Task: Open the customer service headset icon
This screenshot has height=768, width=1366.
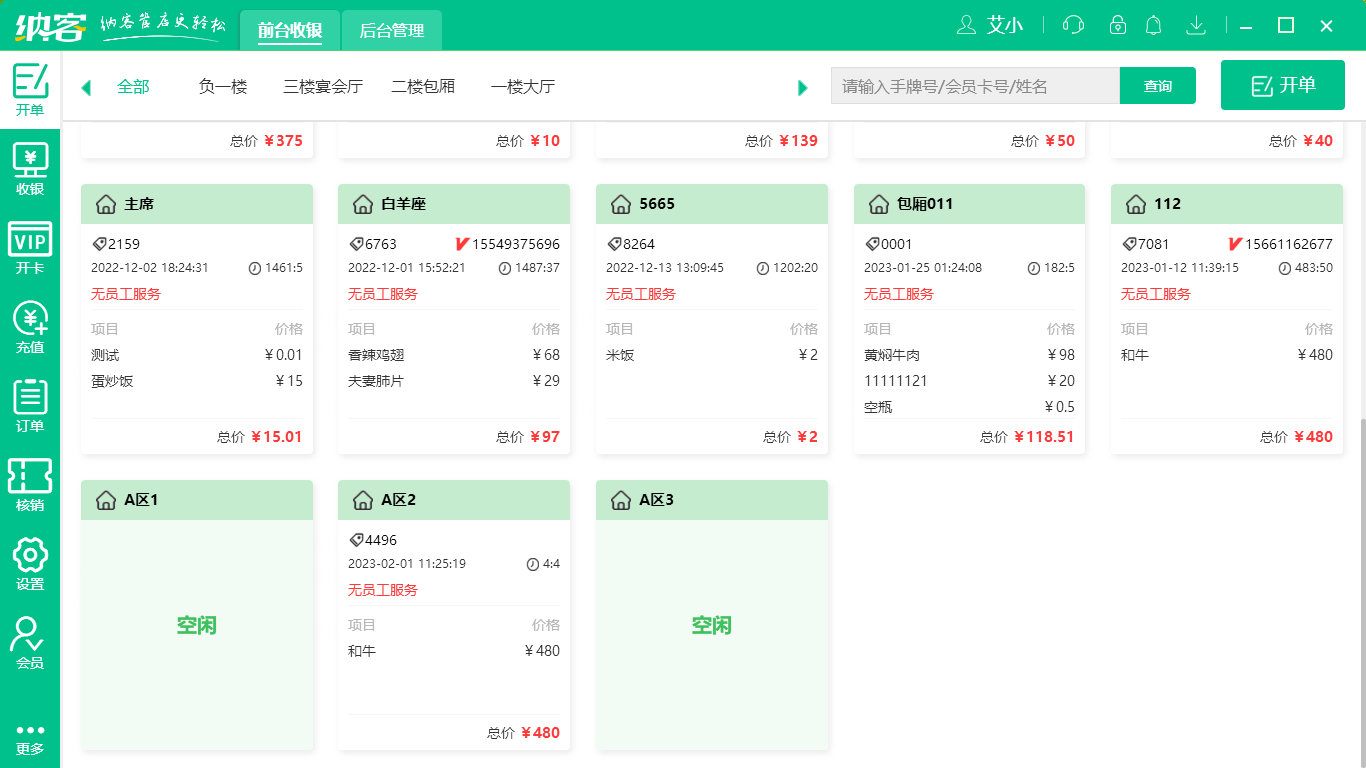Action: click(1073, 25)
